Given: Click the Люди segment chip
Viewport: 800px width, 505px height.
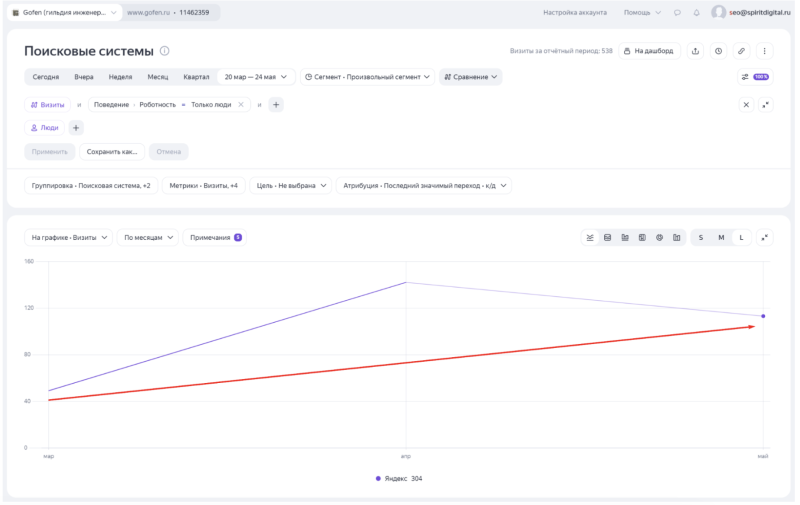Looking at the screenshot, I should 44,128.
